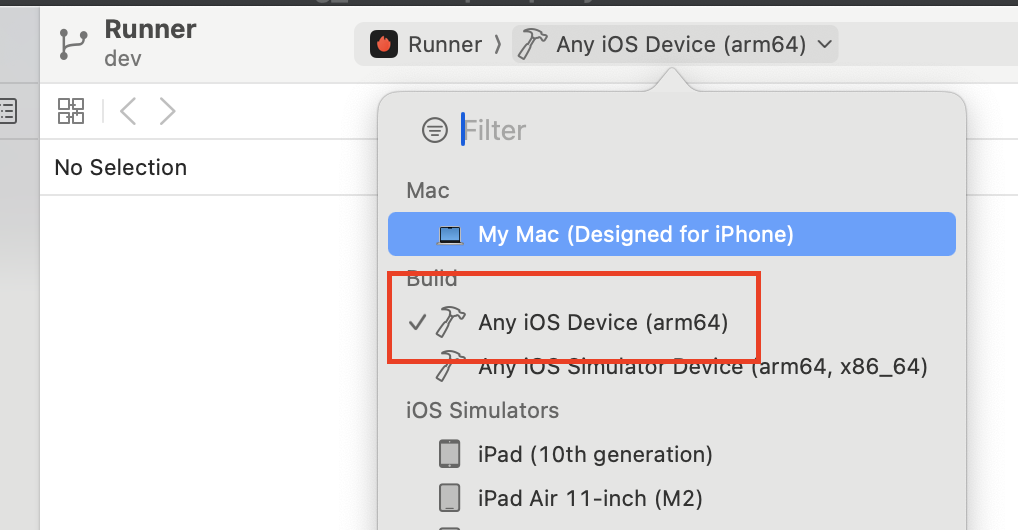Click the source control branch icon
1018x530 pixels.
(x=73, y=44)
